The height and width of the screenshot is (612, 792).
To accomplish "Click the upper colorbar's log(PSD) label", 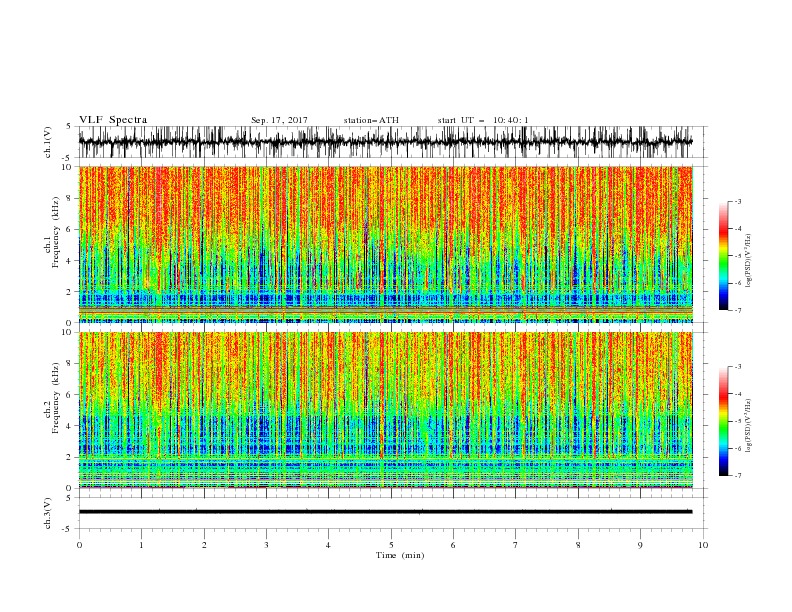I will coord(749,261).
